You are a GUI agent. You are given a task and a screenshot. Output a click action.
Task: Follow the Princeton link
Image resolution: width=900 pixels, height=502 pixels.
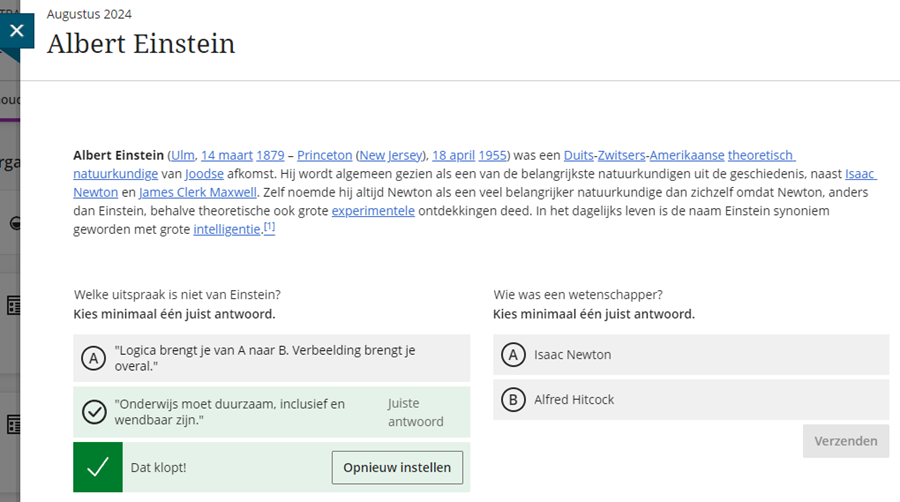(324, 155)
